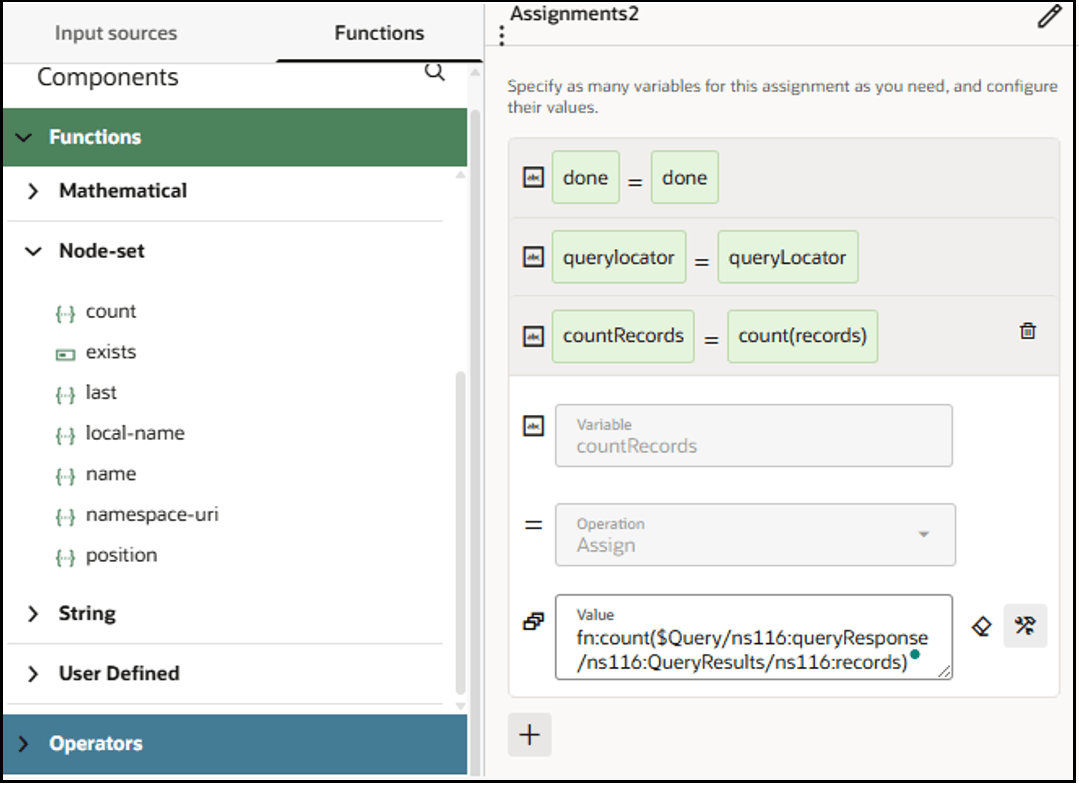Open the expression builder wrench icon

[1025, 625]
